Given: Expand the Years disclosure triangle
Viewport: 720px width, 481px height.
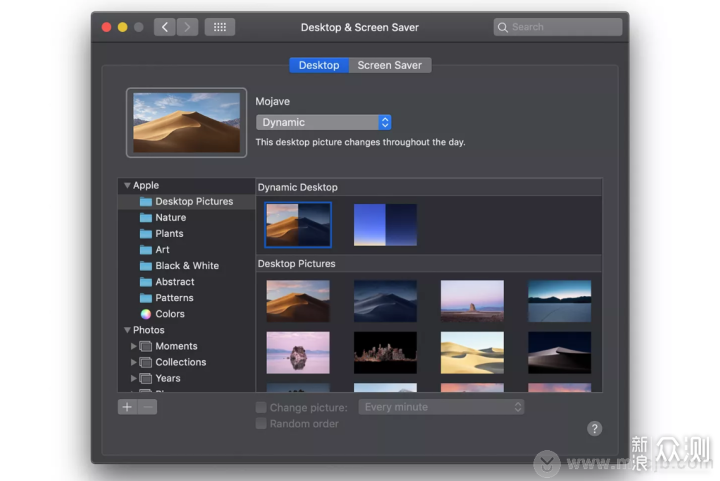Looking at the screenshot, I should pos(133,378).
